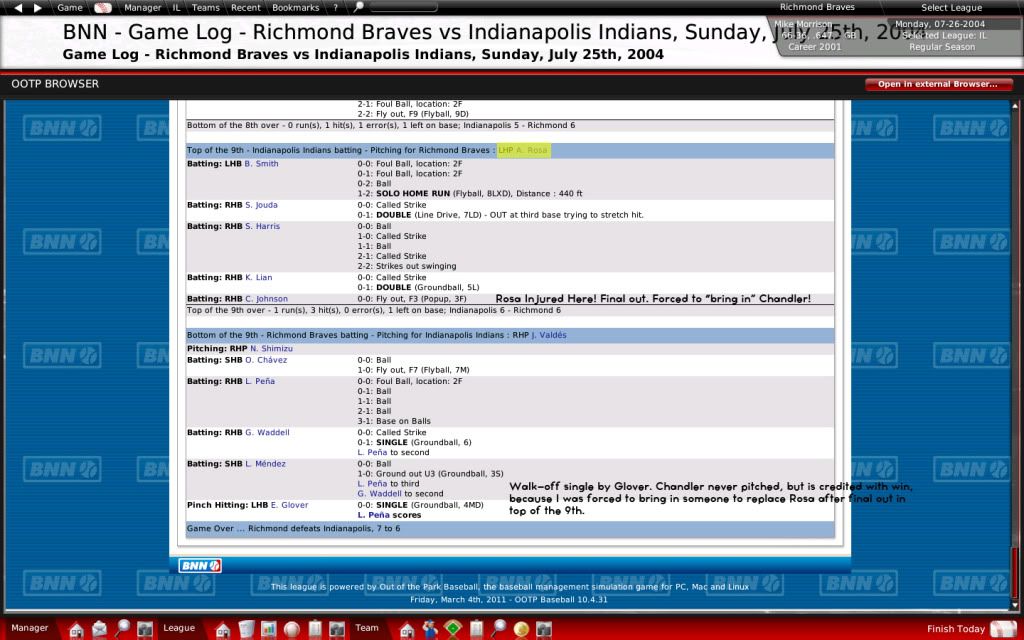Open the Bookmarks menu
1024x640 pixels.
point(296,7)
